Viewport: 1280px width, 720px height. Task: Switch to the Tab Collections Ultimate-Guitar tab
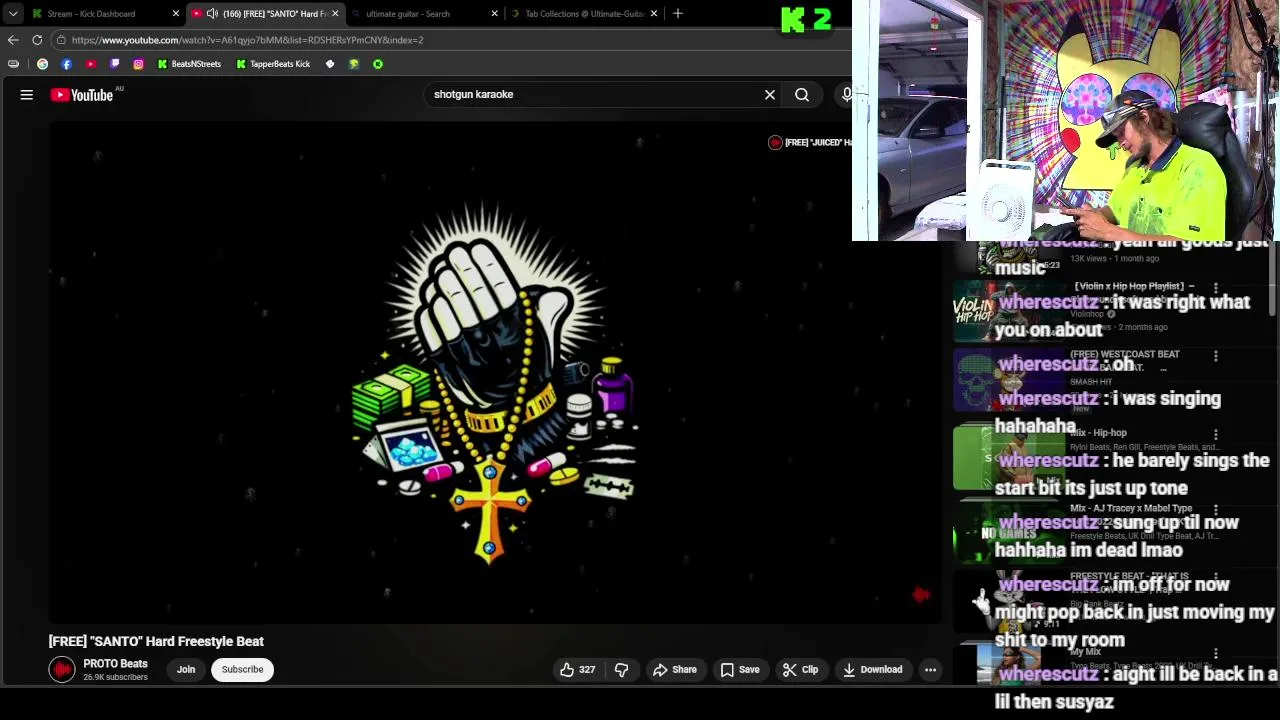tap(585, 14)
